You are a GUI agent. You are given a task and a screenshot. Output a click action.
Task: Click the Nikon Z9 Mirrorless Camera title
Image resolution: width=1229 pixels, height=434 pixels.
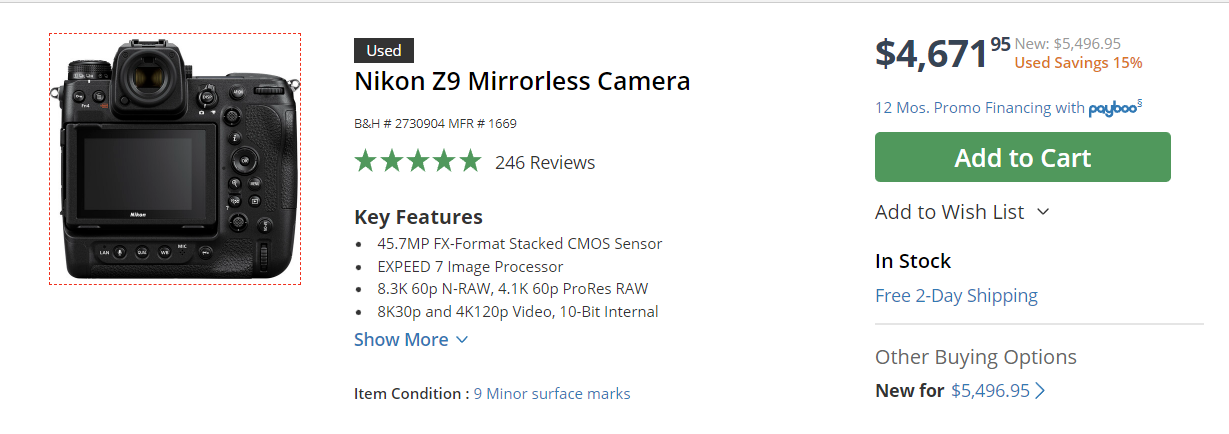522,81
